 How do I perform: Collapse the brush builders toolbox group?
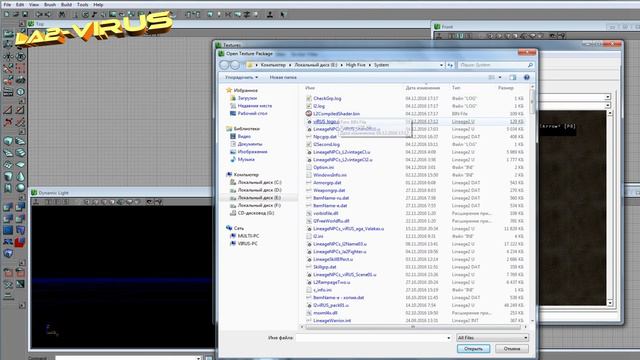22,132
